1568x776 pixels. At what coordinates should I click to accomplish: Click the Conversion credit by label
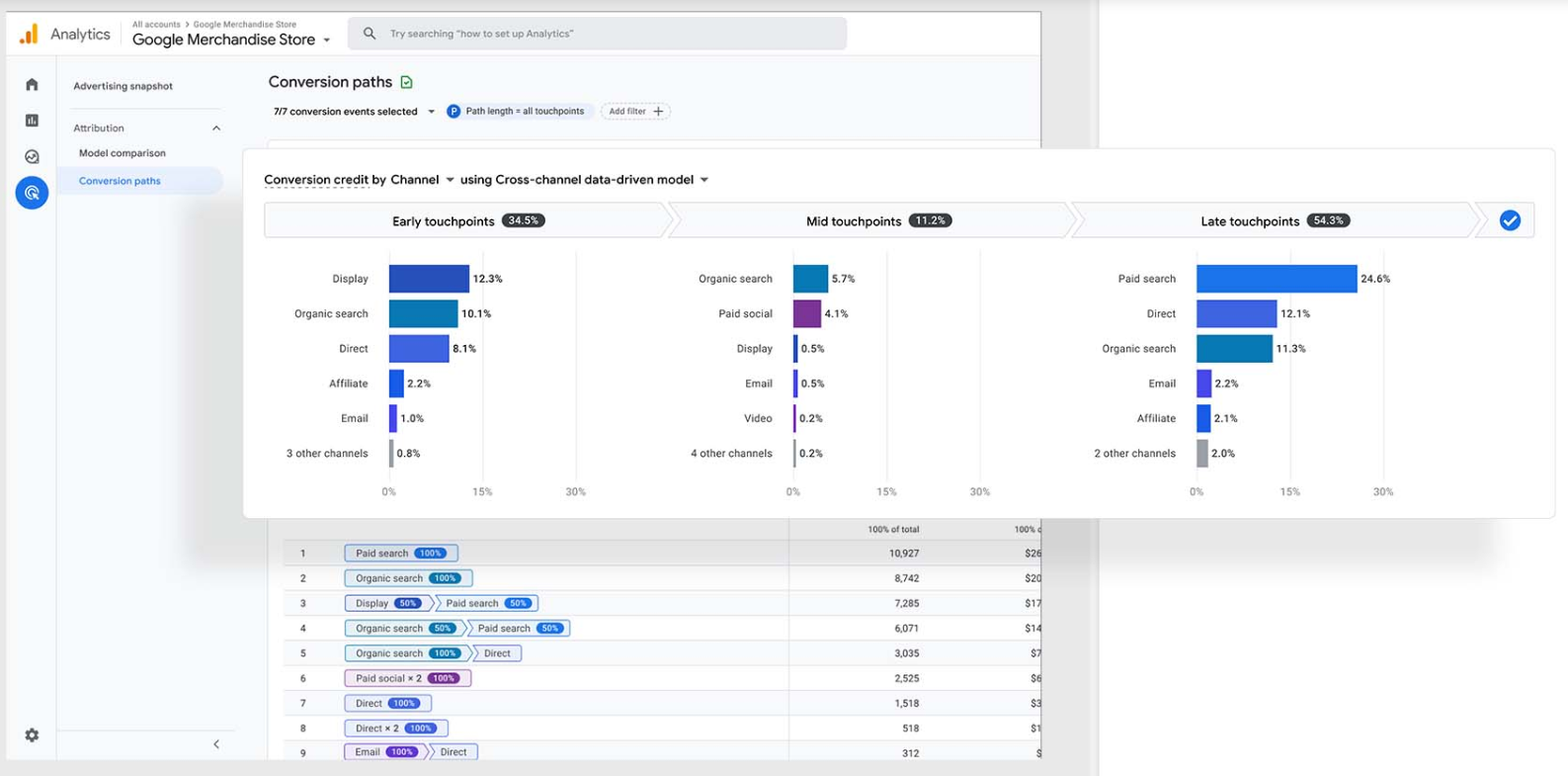click(x=324, y=180)
